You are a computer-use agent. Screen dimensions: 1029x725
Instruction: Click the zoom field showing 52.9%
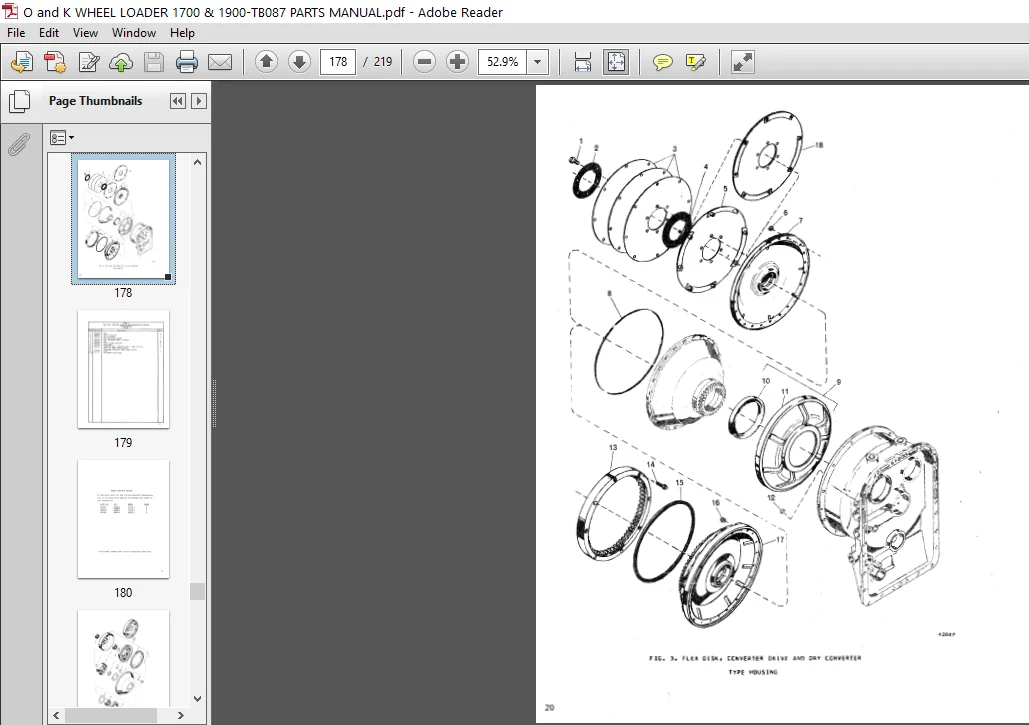click(x=503, y=62)
